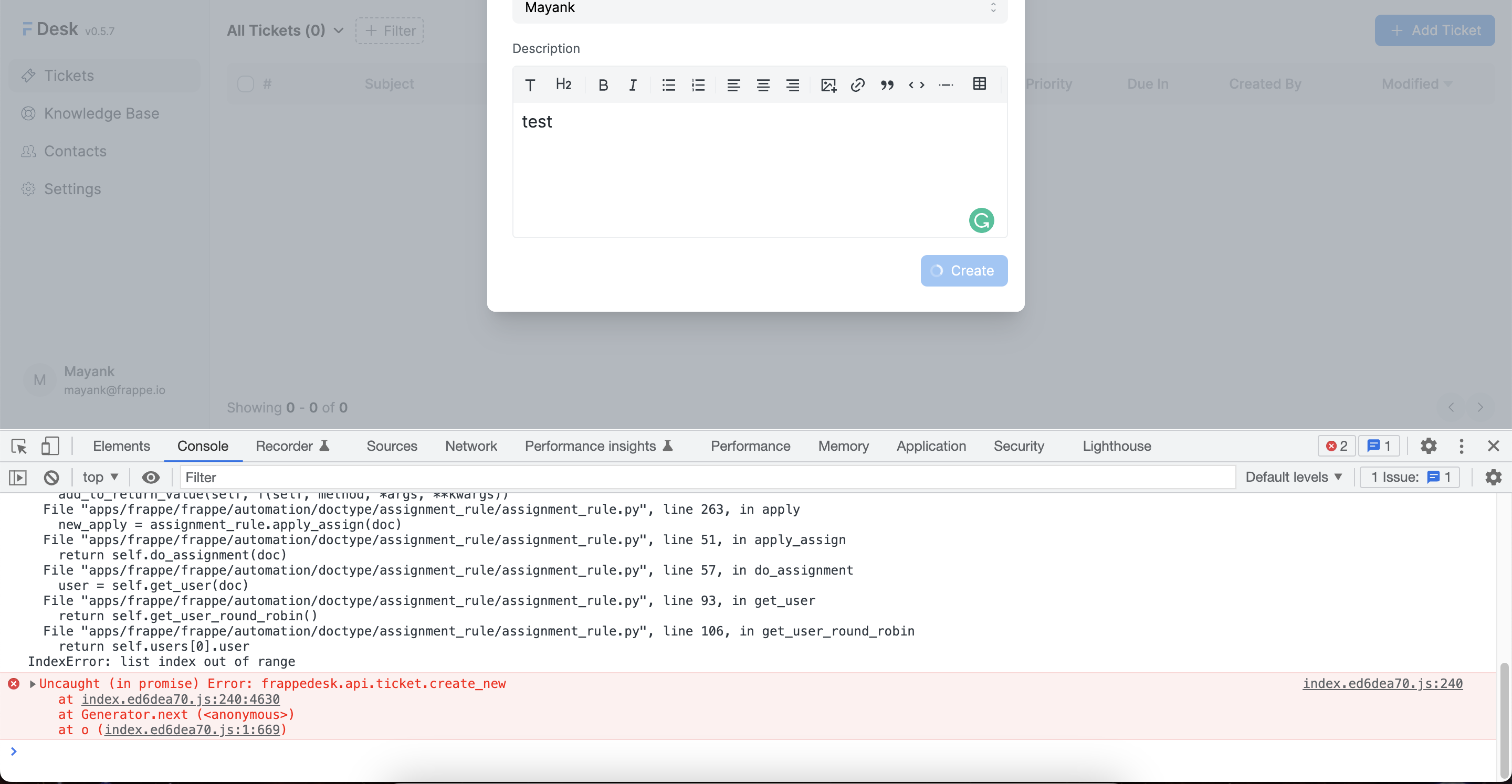
Task: Insert a link in the description
Action: (x=857, y=84)
